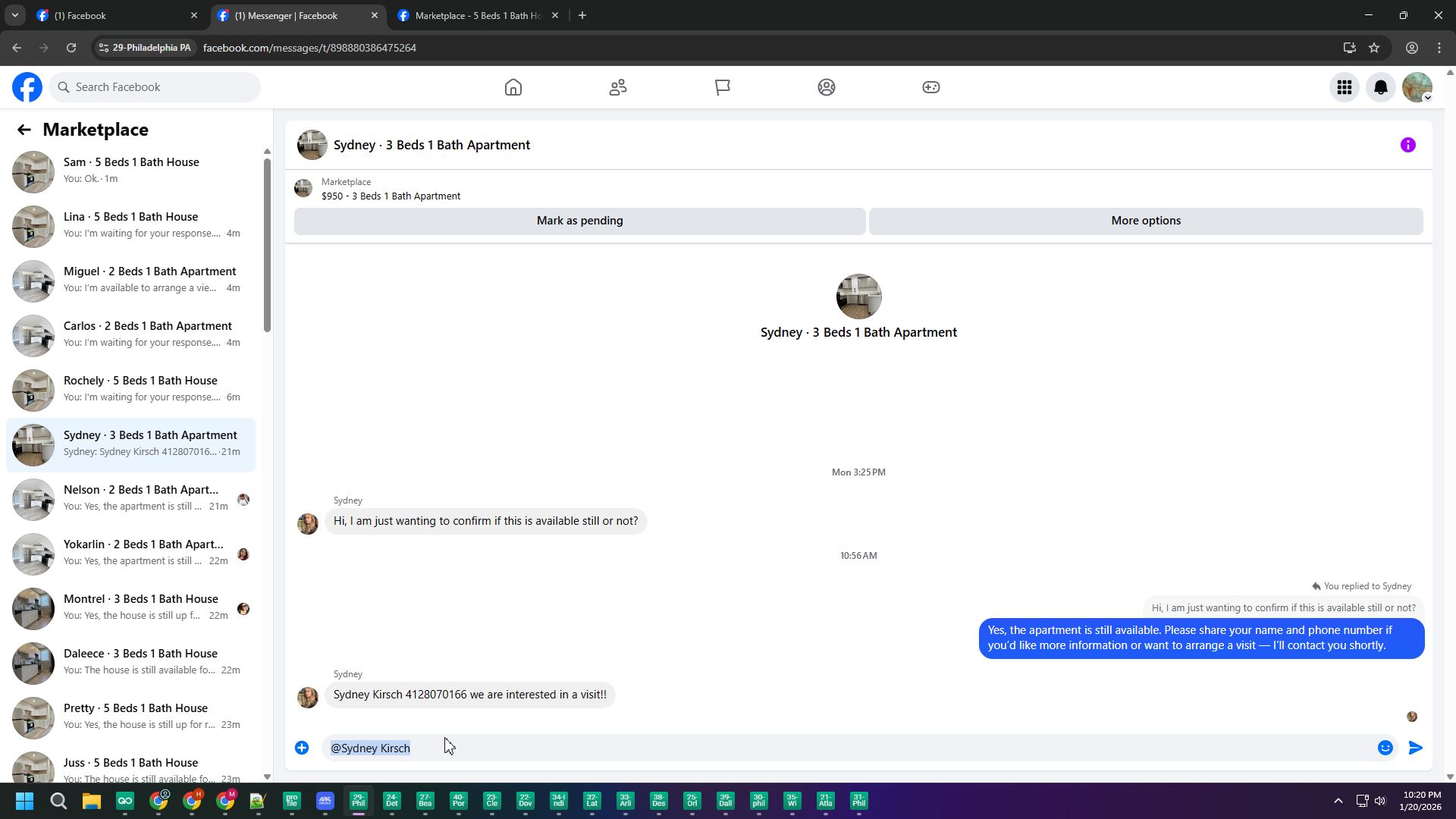1456x819 pixels.
Task: Open the Chrome three-dot menu
Action: [1439, 48]
